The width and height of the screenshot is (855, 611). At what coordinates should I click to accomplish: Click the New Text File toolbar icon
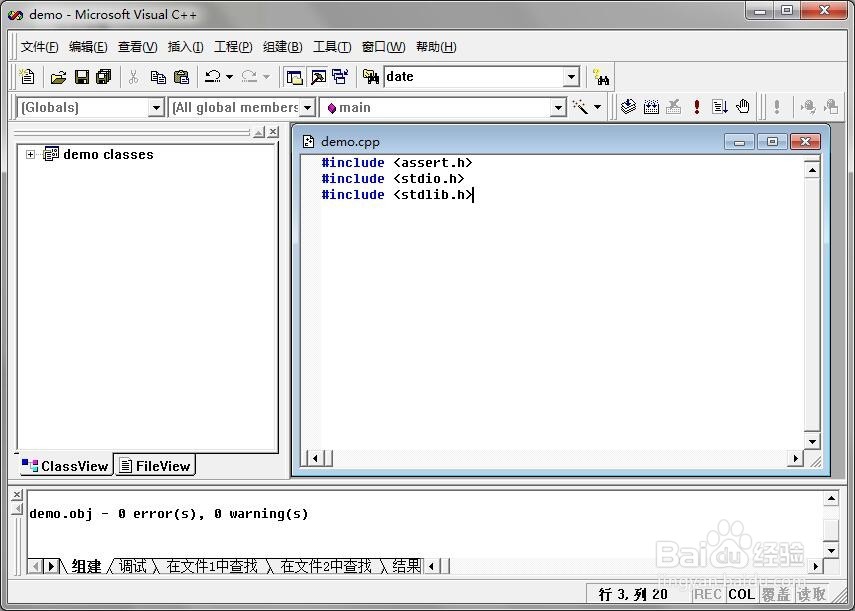[27, 77]
